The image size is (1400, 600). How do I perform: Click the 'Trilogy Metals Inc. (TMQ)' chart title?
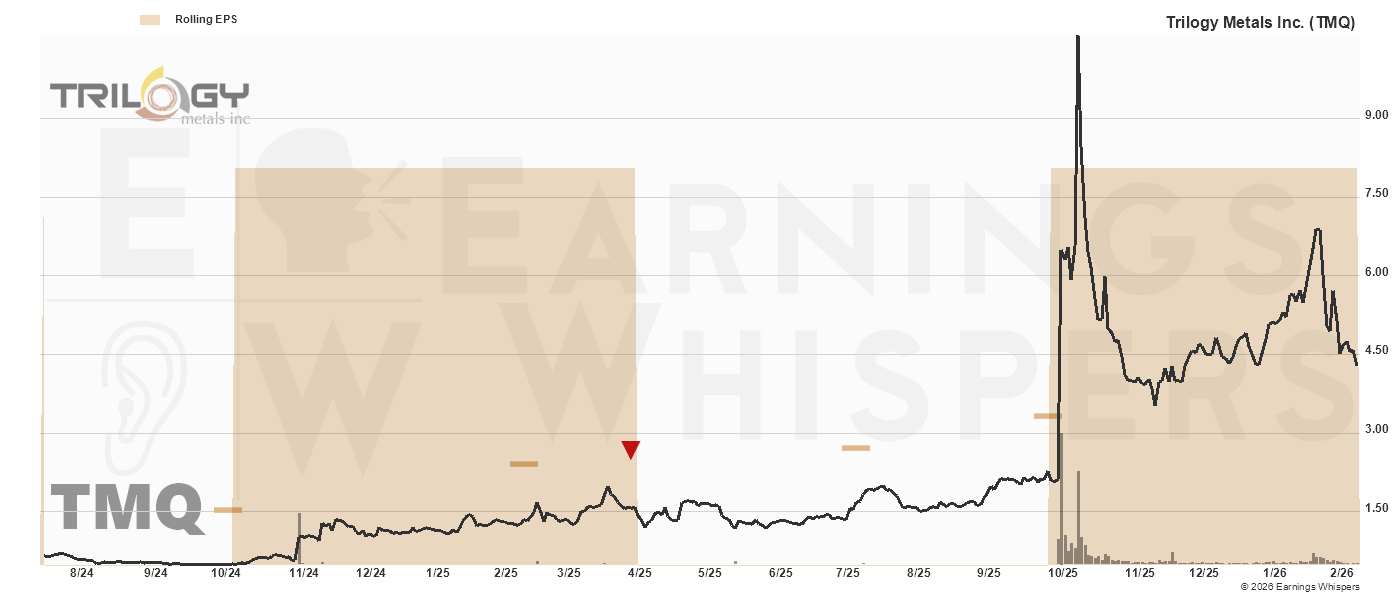point(1261,22)
